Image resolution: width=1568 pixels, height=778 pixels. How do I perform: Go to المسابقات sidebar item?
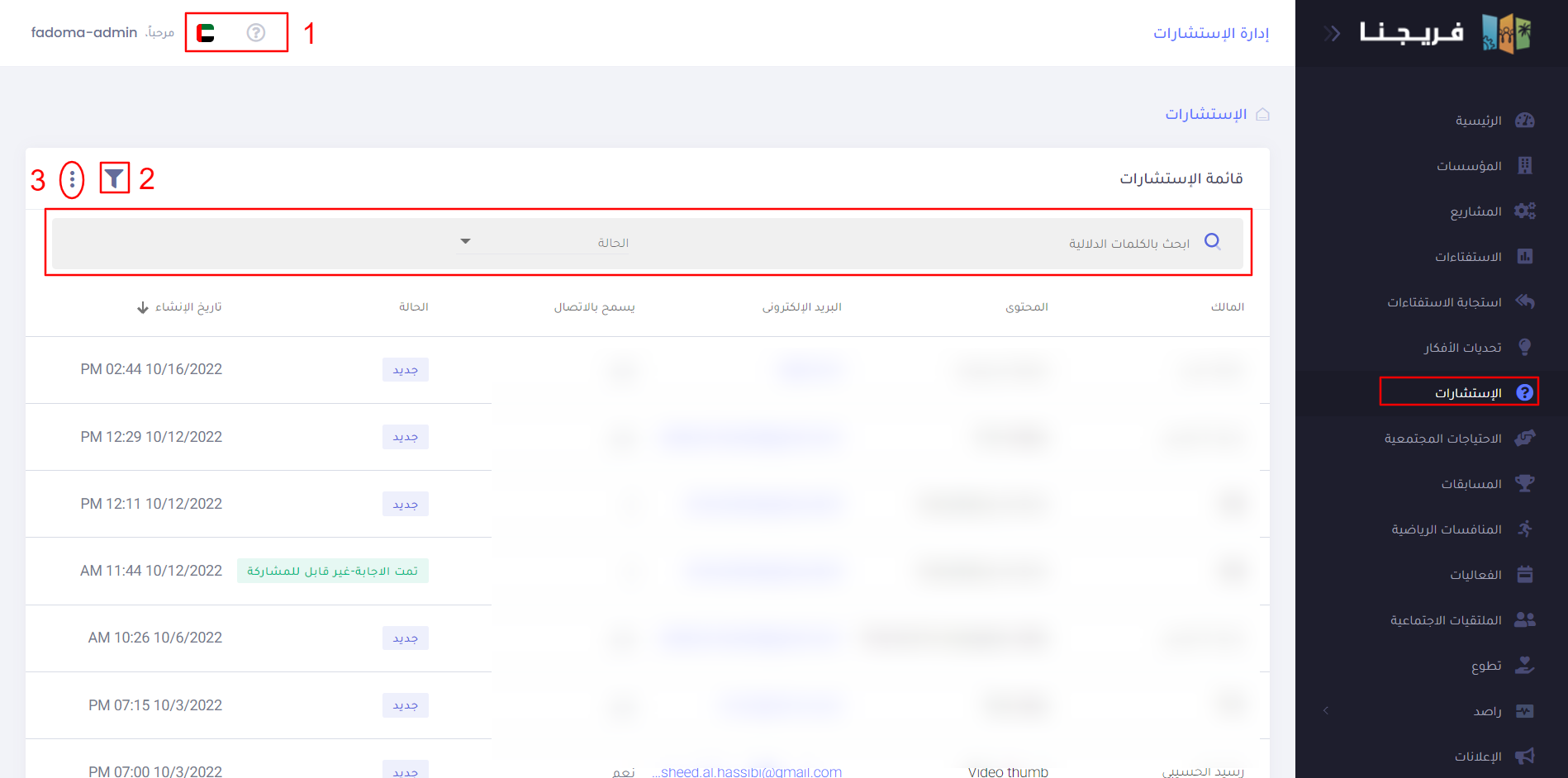[1471, 484]
